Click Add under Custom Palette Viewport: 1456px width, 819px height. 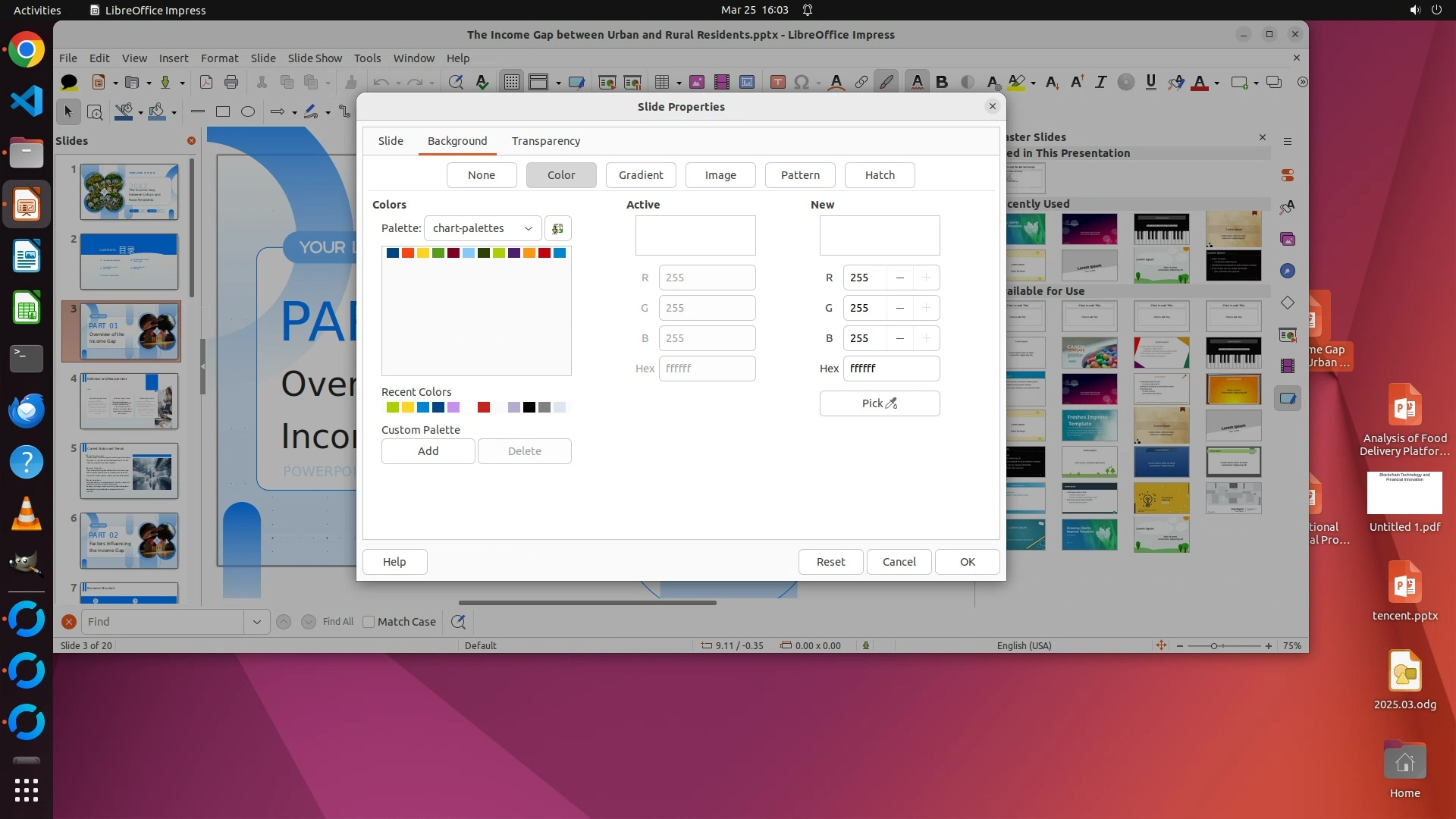pos(428,451)
